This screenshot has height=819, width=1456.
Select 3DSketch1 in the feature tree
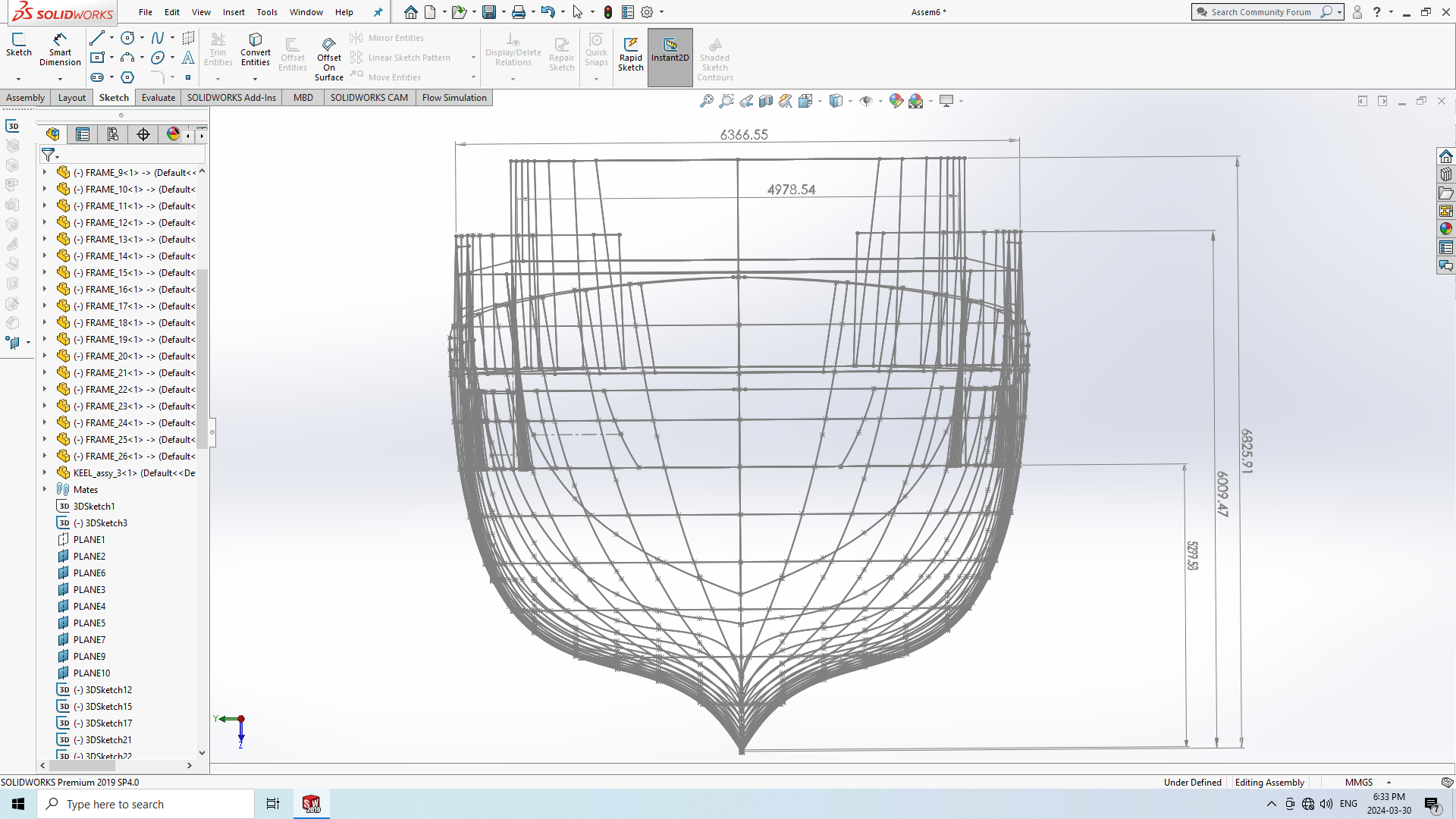click(x=94, y=506)
